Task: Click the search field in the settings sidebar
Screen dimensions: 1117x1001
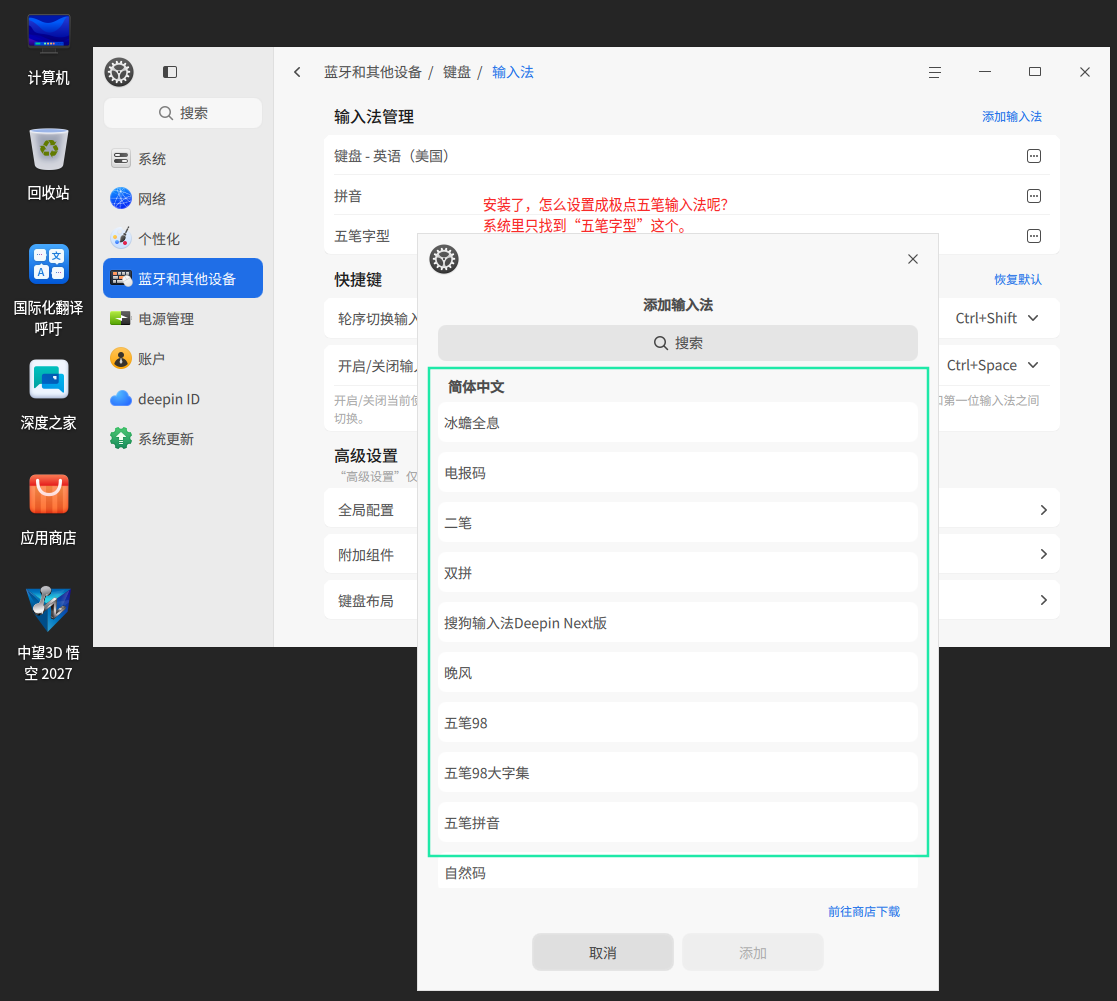Action: point(183,113)
